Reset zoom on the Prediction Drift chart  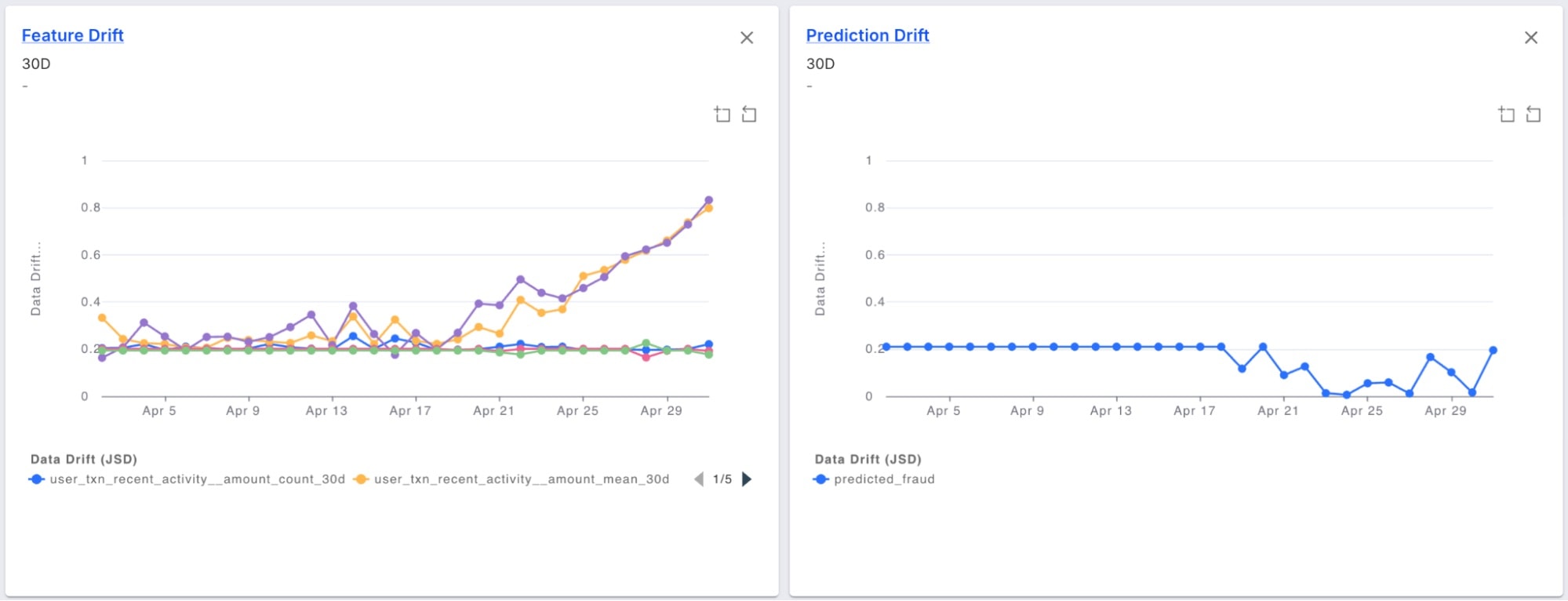coord(1533,114)
